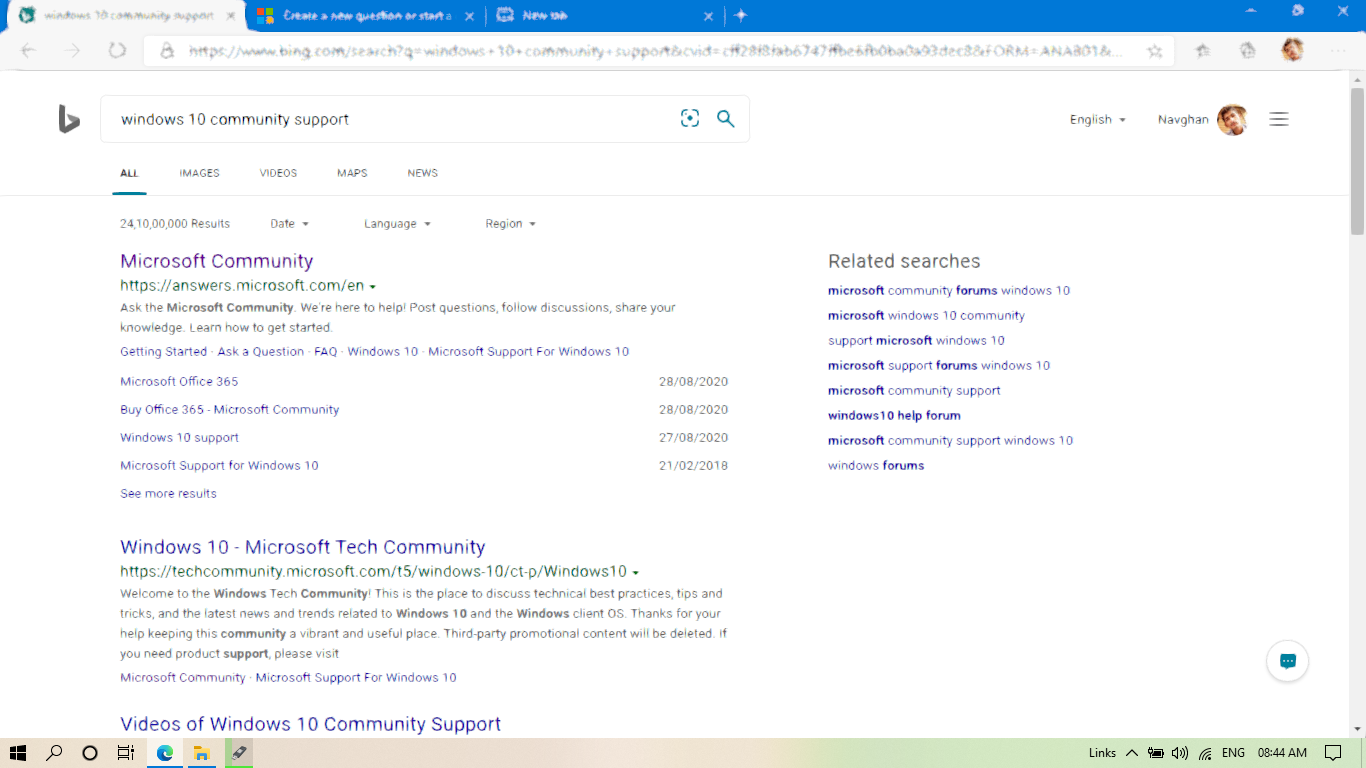Viewport: 1366px width, 768px height.
Task: Select the ALL results tab
Action: coord(129,173)
